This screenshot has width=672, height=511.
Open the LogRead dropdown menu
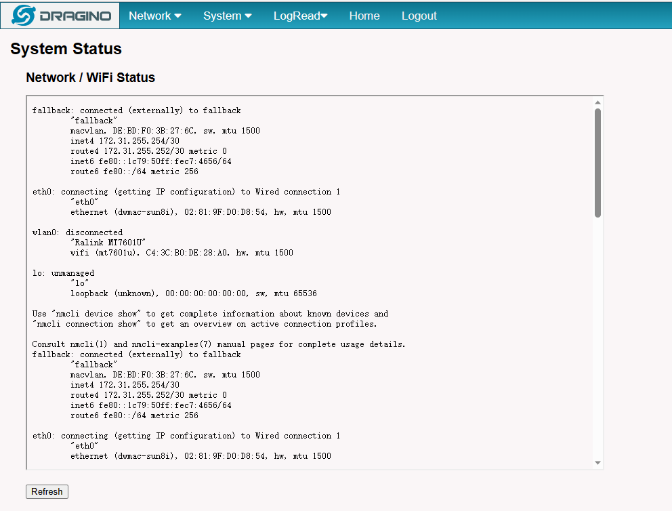(300, 16)
